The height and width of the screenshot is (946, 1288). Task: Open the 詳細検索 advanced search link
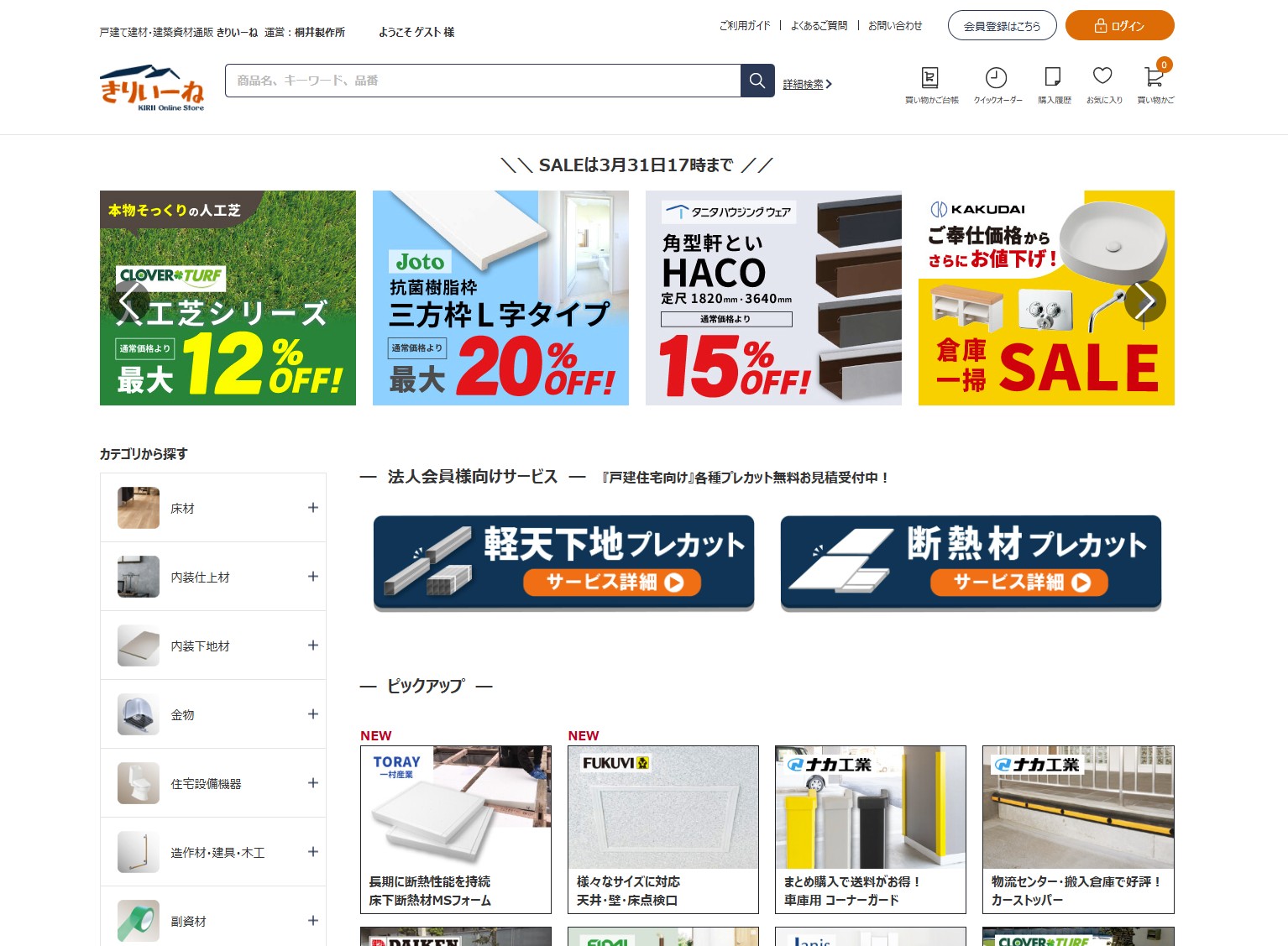coord(806,84)
